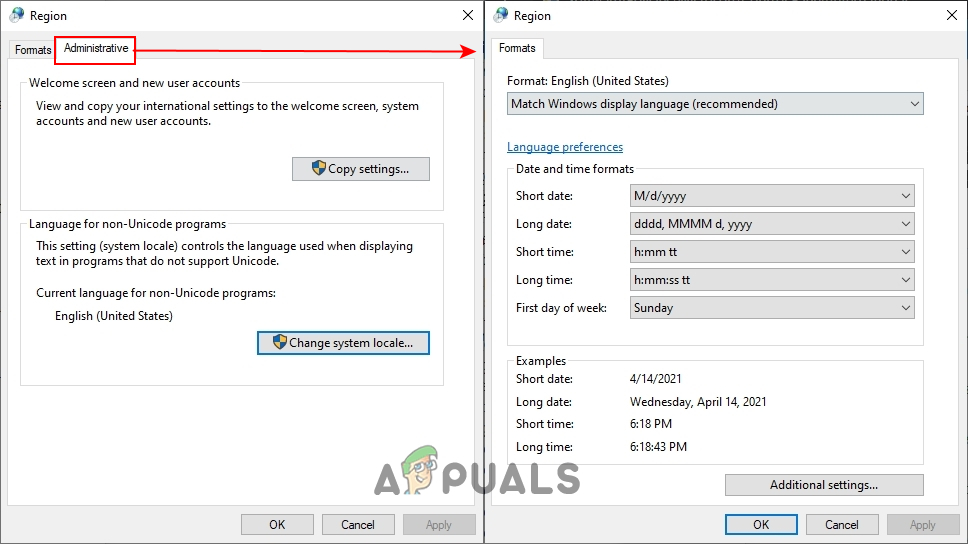Click the example text 'Wednesday, April 14, 2021'
Image resolution: width=968 pixels, height=544 pixels.
[698, 402]
